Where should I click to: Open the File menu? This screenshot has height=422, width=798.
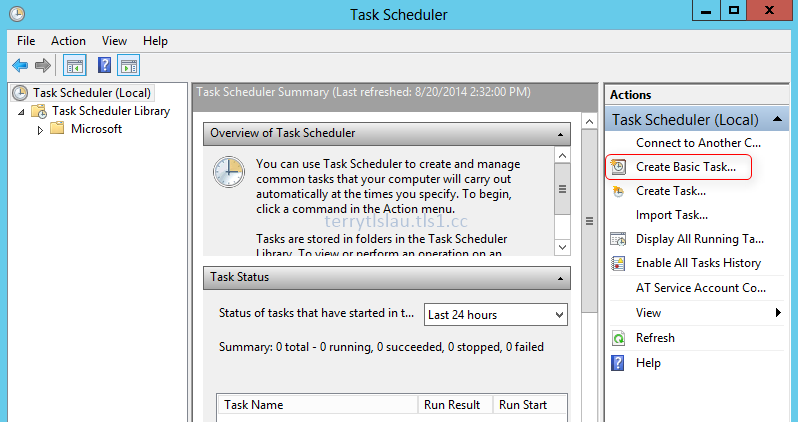(26, 41)
